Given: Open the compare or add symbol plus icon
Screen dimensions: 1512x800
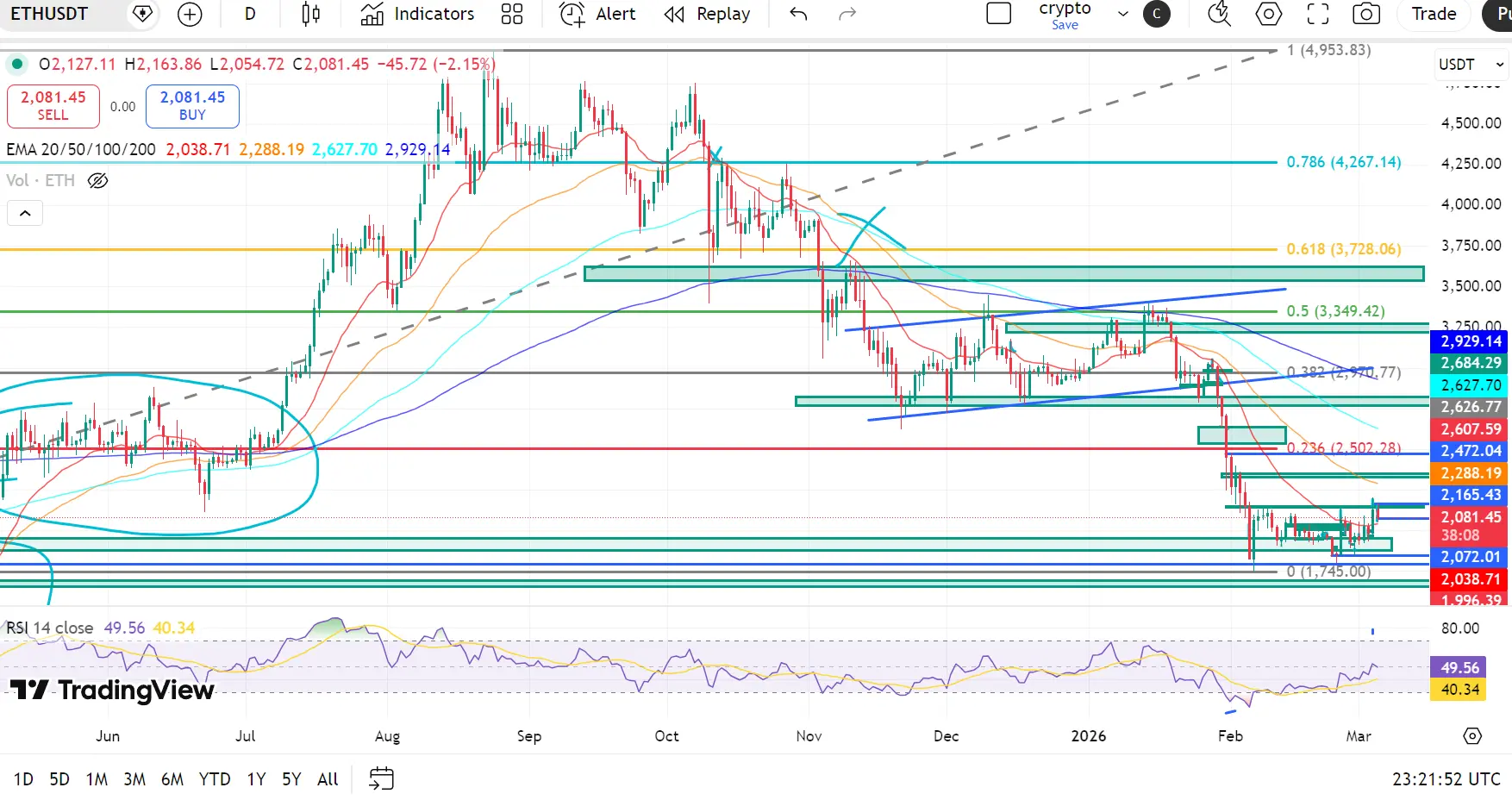Looking at the screenshot, I should (x=190, y=14).
